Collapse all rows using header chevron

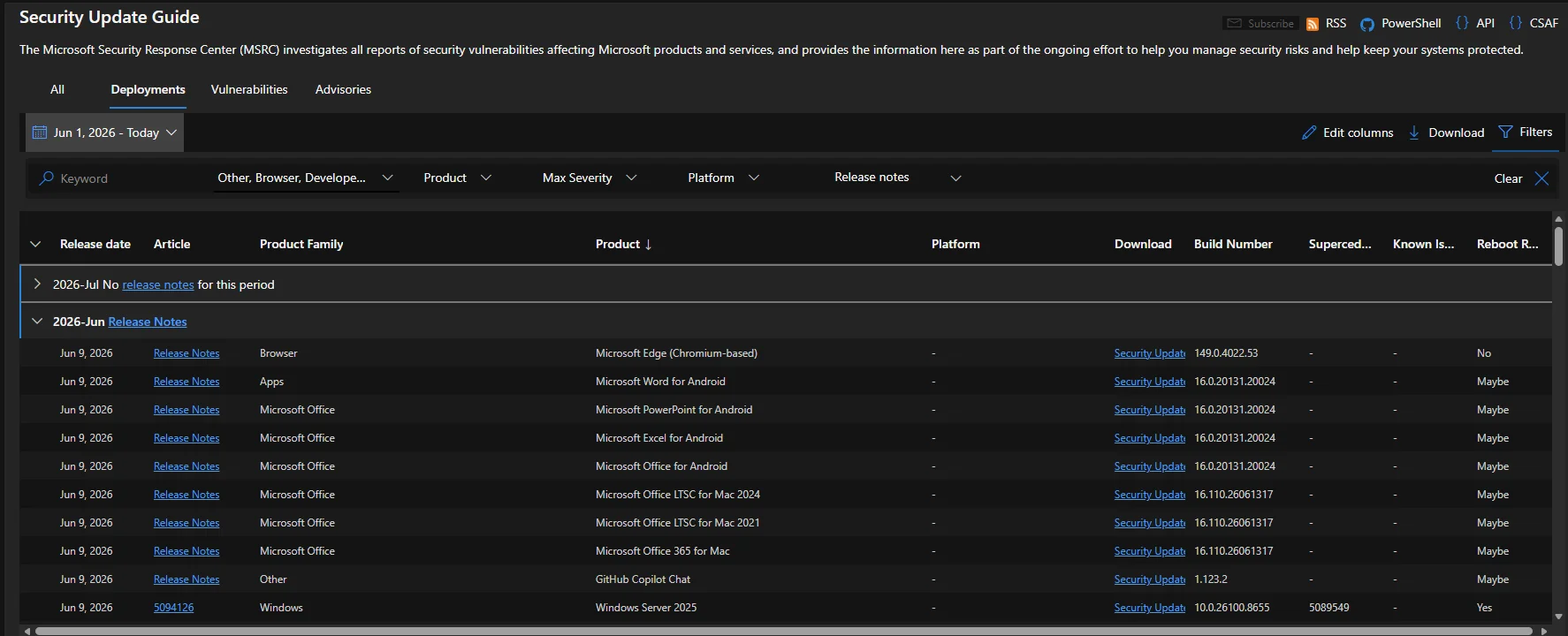coord(35,244)
